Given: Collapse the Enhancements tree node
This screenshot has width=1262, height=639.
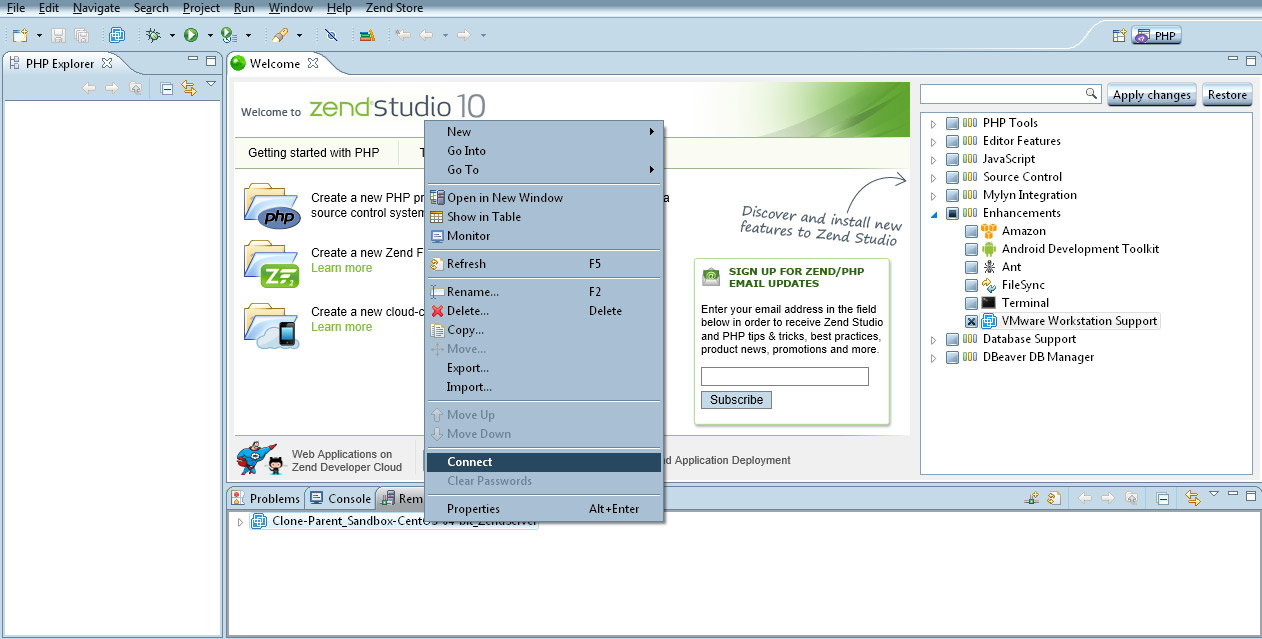Looking at the screenshot, I should (x=934, y=213).
